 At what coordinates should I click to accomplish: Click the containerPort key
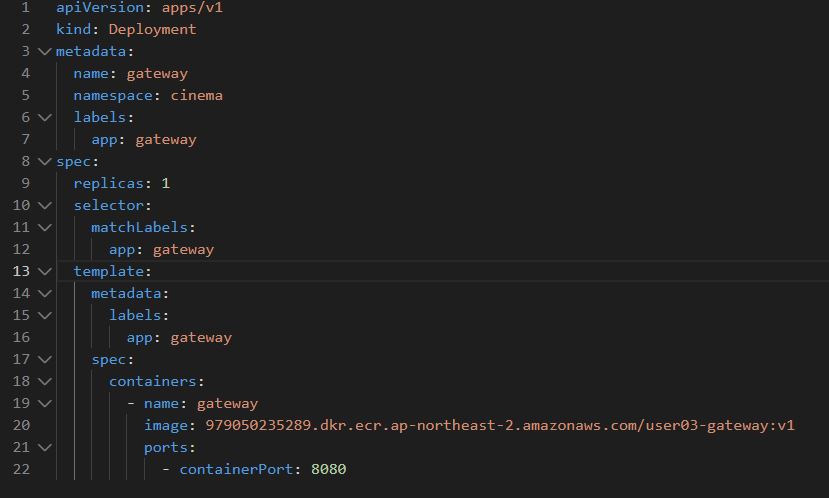coord(236,469)
